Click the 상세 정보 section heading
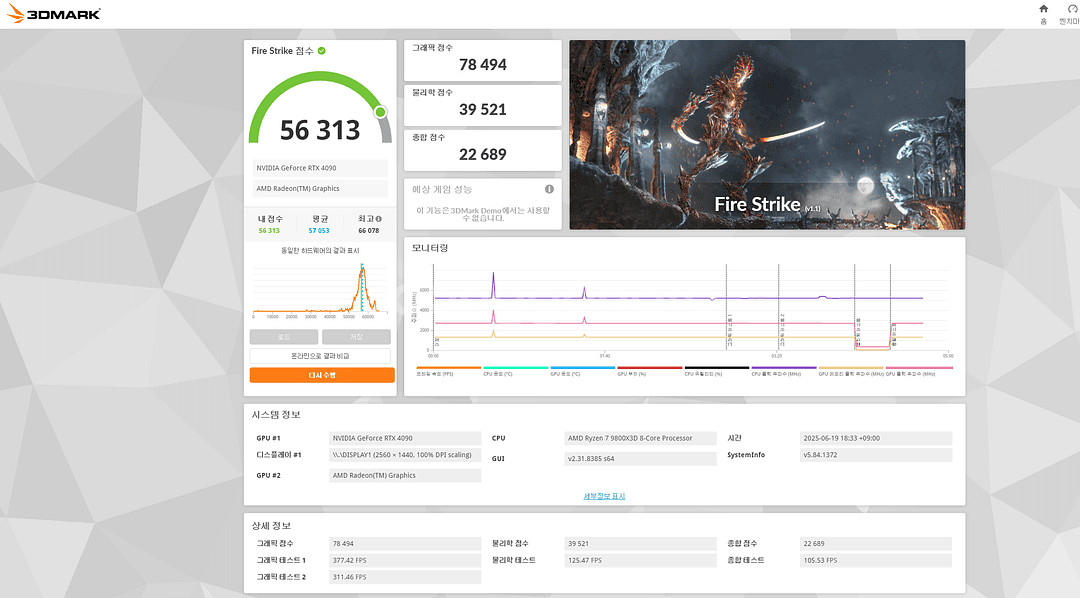The image size is (1080, 598). (271, 526)
